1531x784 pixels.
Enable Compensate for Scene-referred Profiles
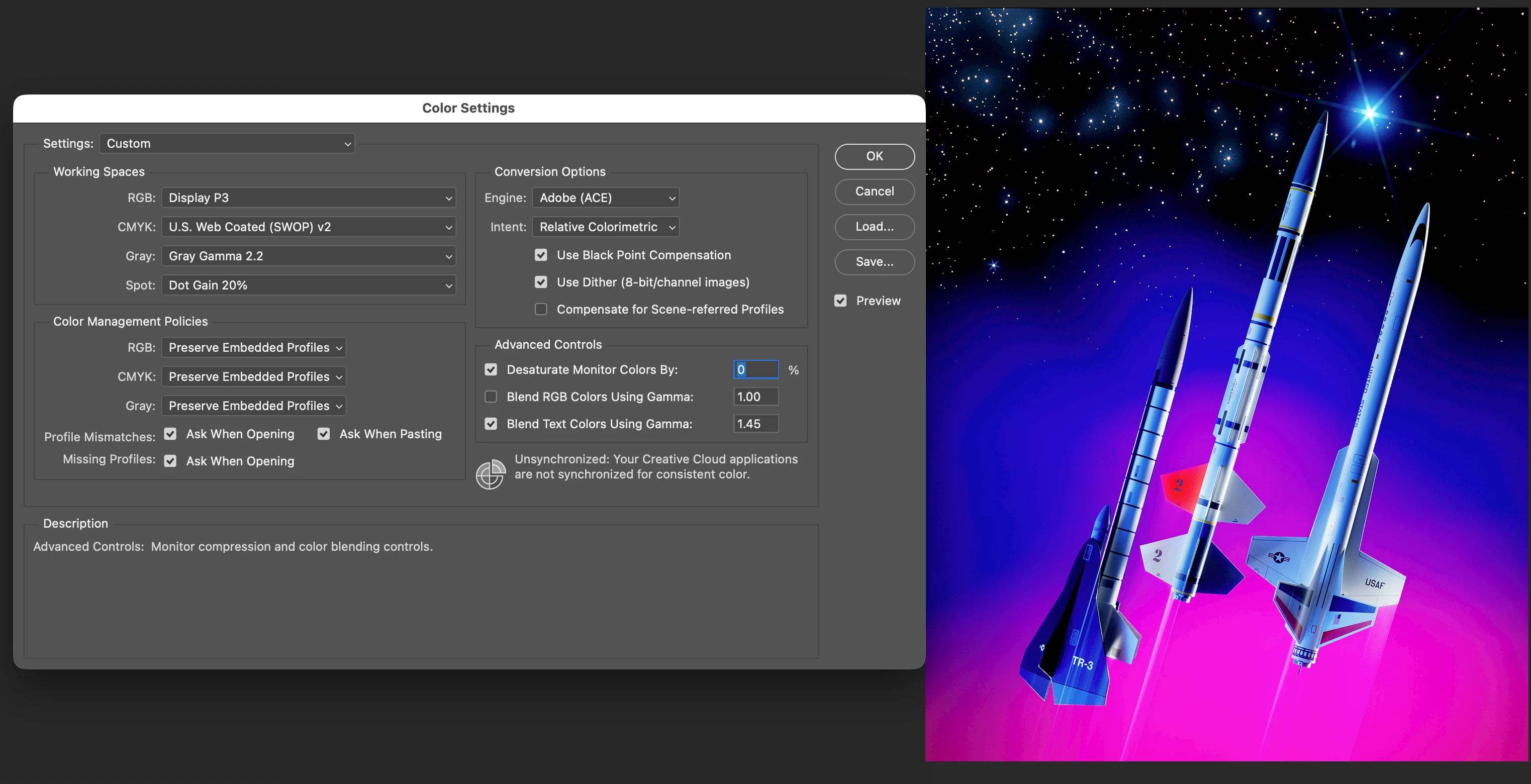coord(541,310)
